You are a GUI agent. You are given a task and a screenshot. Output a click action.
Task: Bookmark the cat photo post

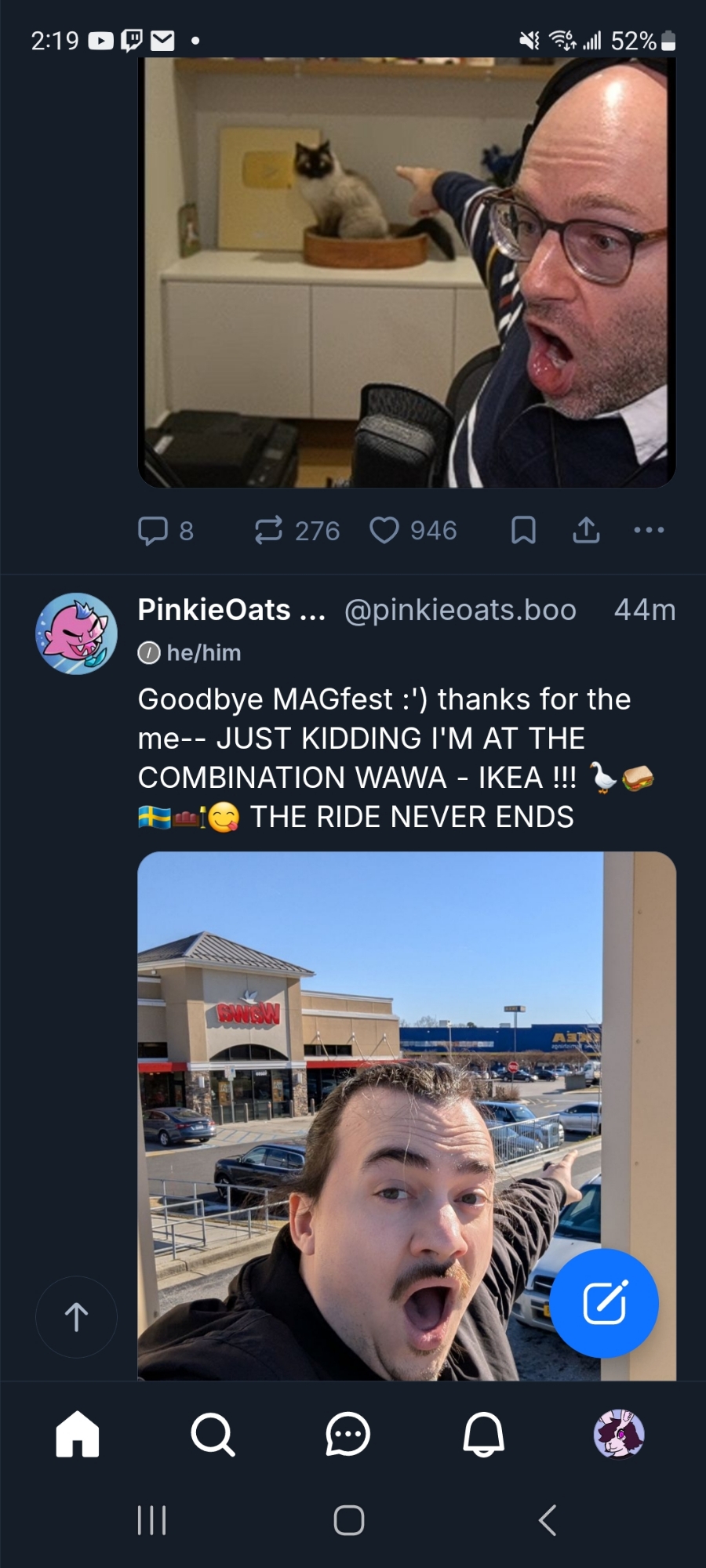[x=523, y=531]
